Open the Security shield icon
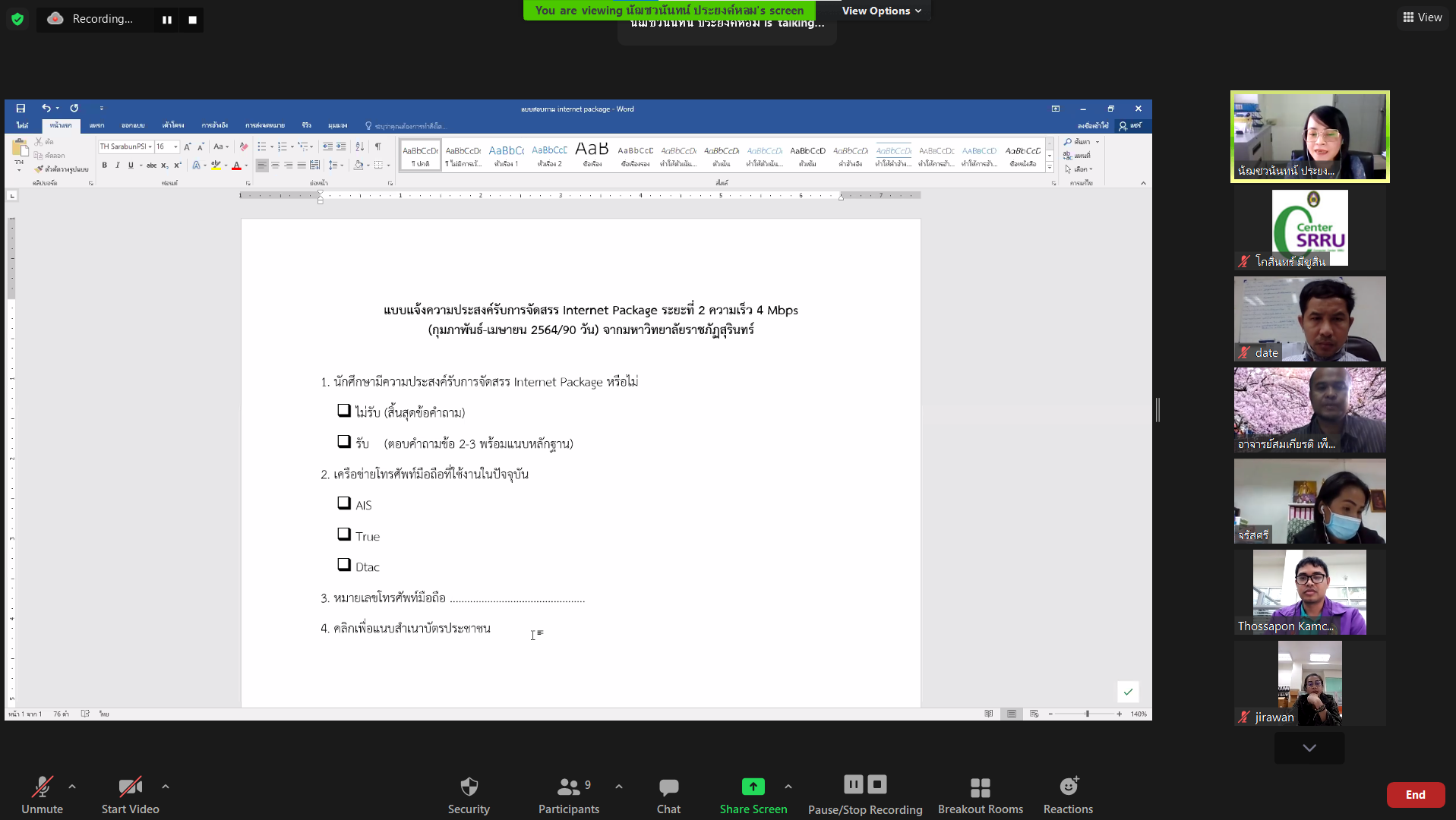This screenshot has width=1456, height=820. tap(469, 787)
